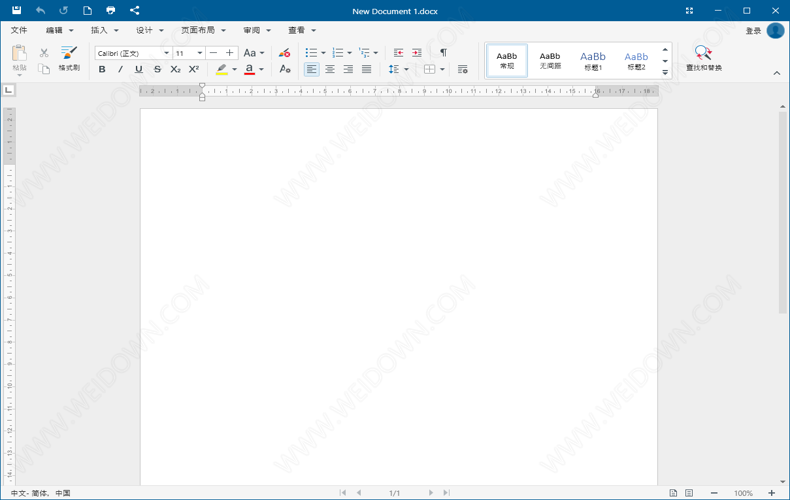Open the Calibri font name dropdown
This screenshot has width=790, height=500.
[165, 53]
